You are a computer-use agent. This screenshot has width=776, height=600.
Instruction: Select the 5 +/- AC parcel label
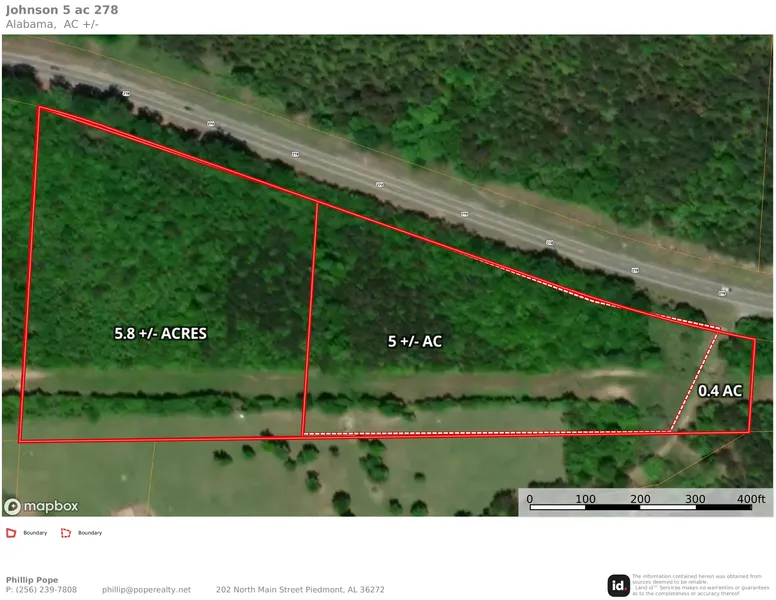tap(414, 341)
